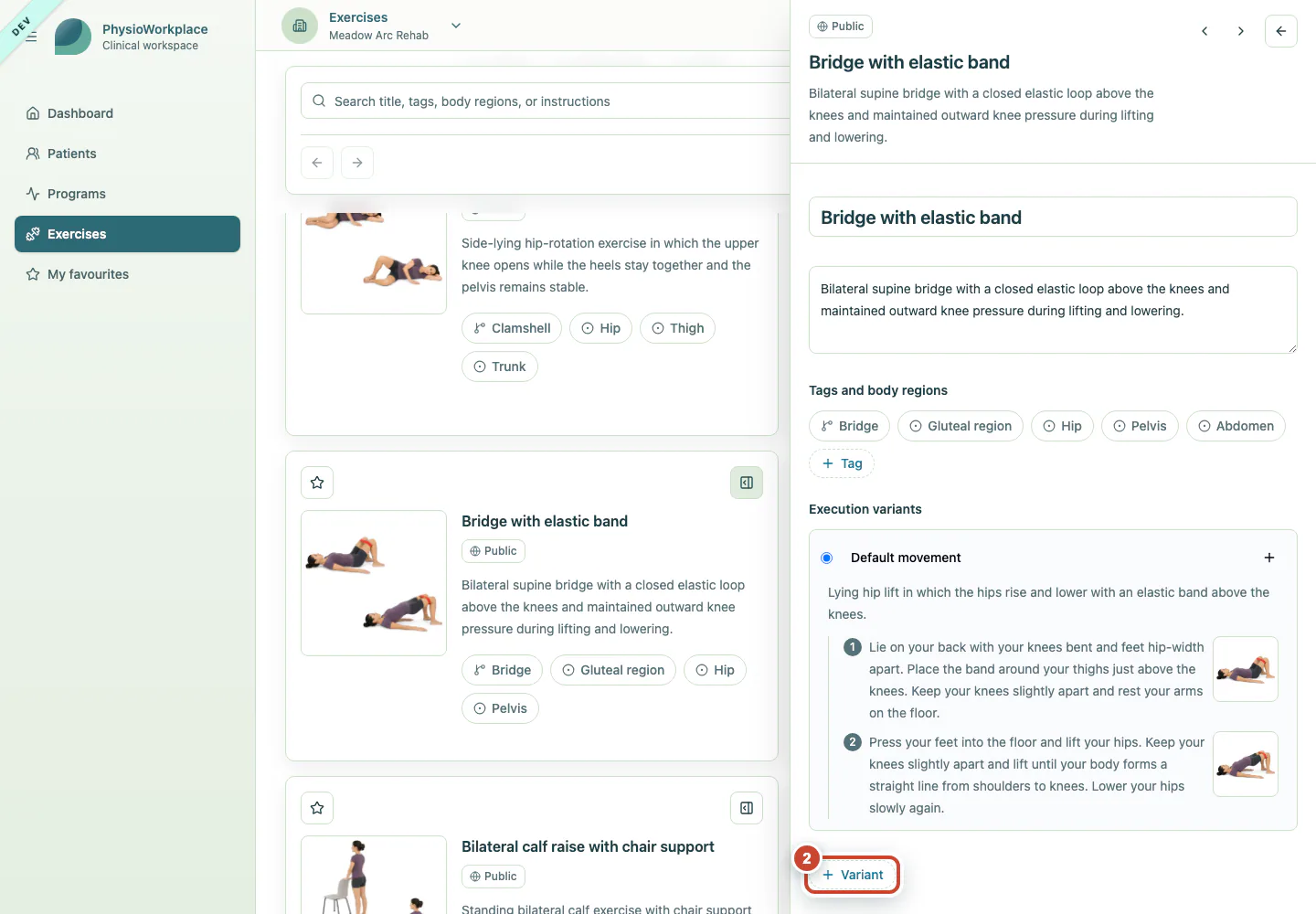Click the PhysioWorkplace logo
The width and height of the screenshot is (1316, 914).
tap(73, 37)
